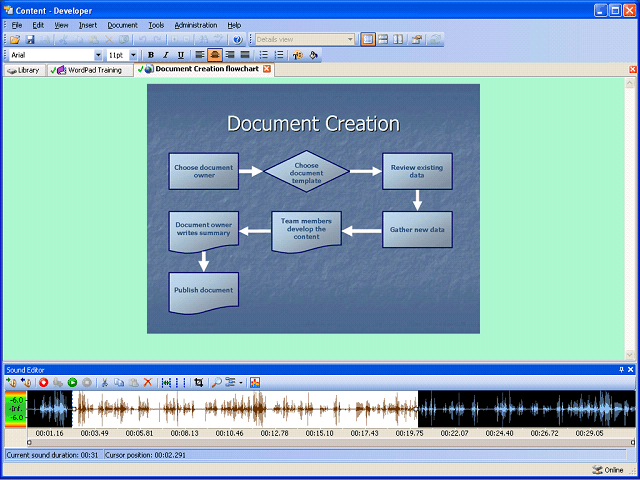Image resolution: width=640 pixels, height=480 pixels.
Task: Click the zoom magnifier in the Sound Editor
Action: pos(217,382)
